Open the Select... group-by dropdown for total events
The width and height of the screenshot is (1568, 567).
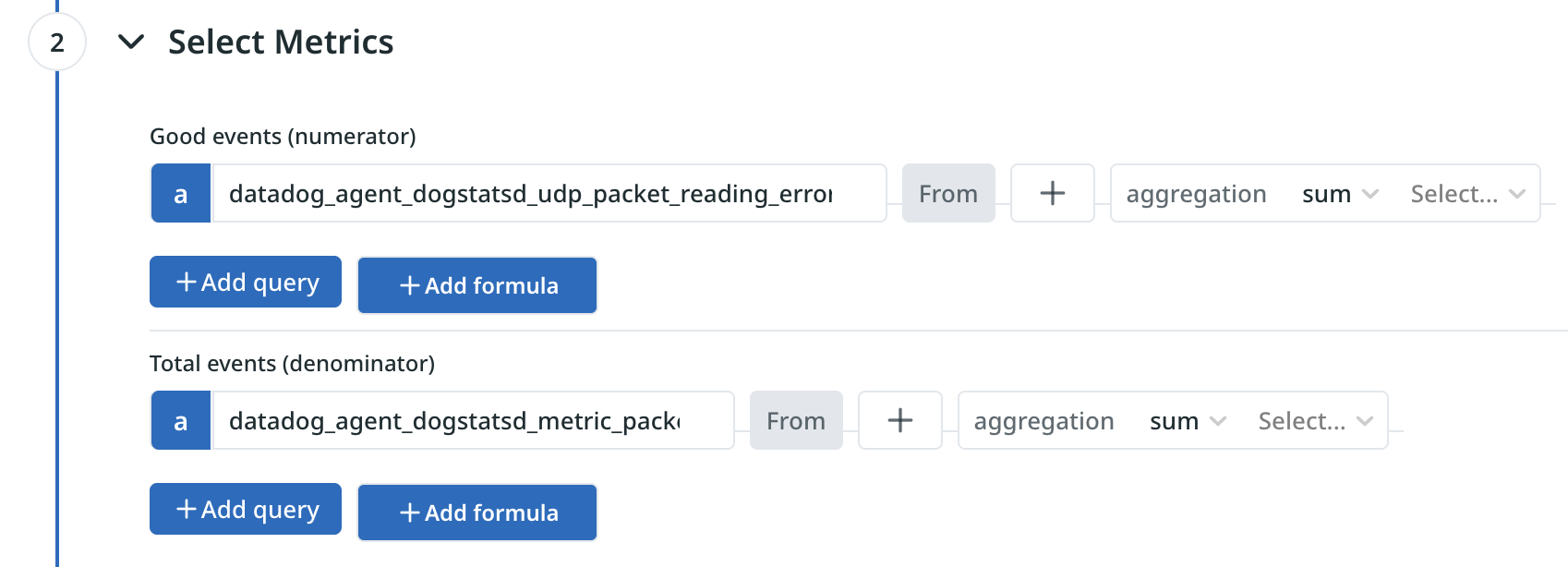pyautogui.click(x=1314, y=420)
